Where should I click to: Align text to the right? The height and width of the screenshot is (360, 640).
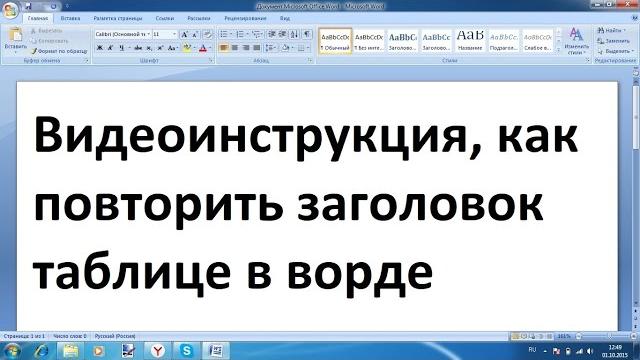246,48
